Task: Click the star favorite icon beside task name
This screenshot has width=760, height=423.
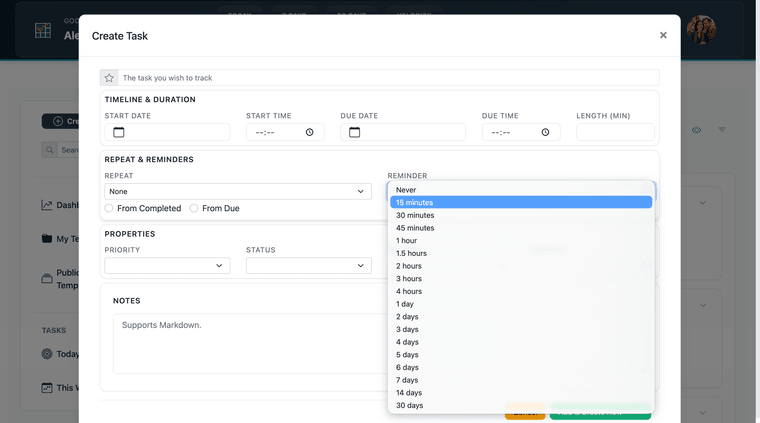Action: pos(109,78)
